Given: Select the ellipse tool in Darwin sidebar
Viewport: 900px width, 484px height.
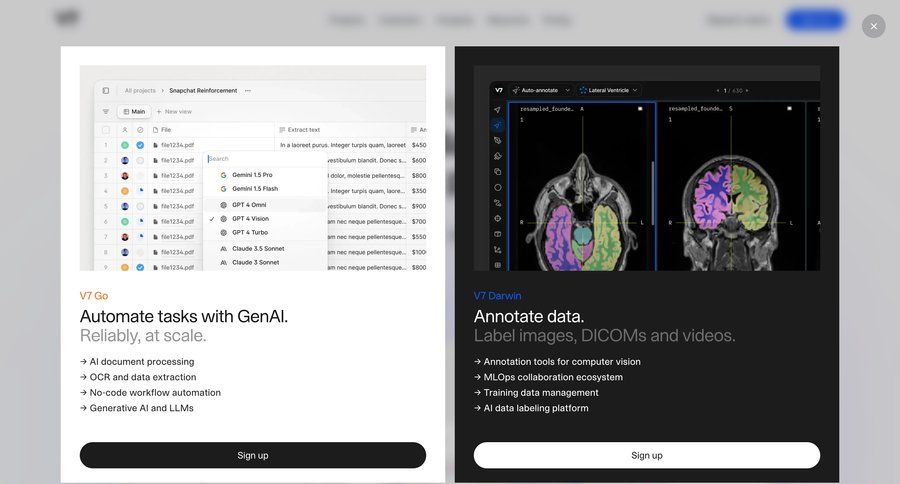Looking at the screenshot, I should click(x=497, y=187).
